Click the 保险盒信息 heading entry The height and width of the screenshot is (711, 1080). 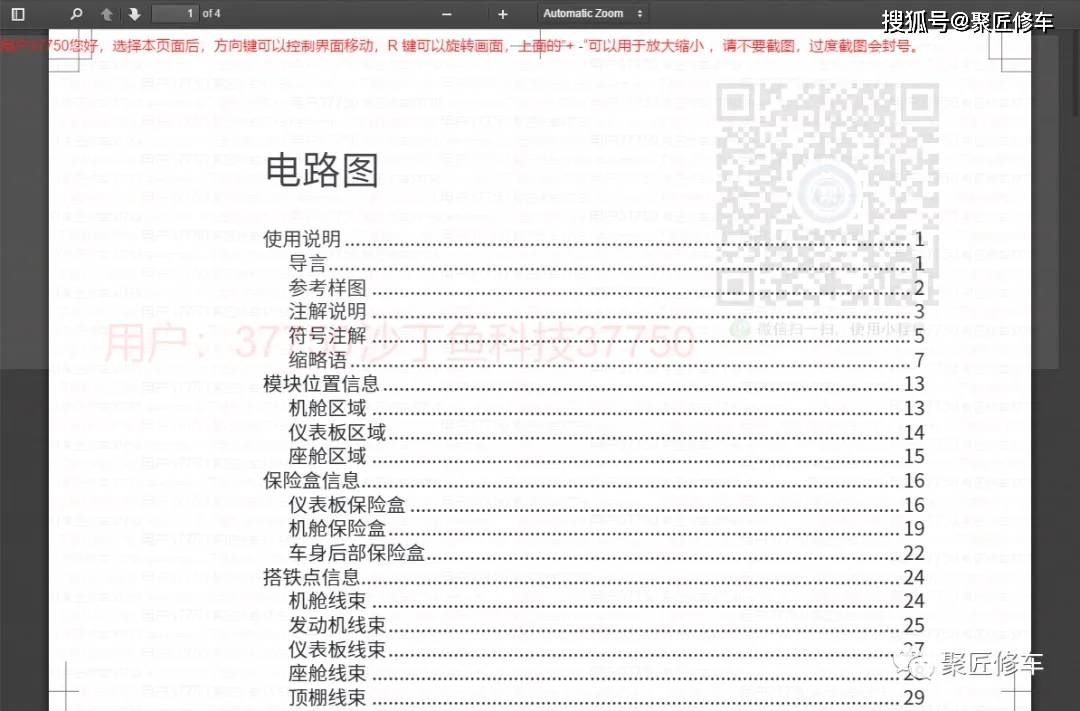point(594,480)
